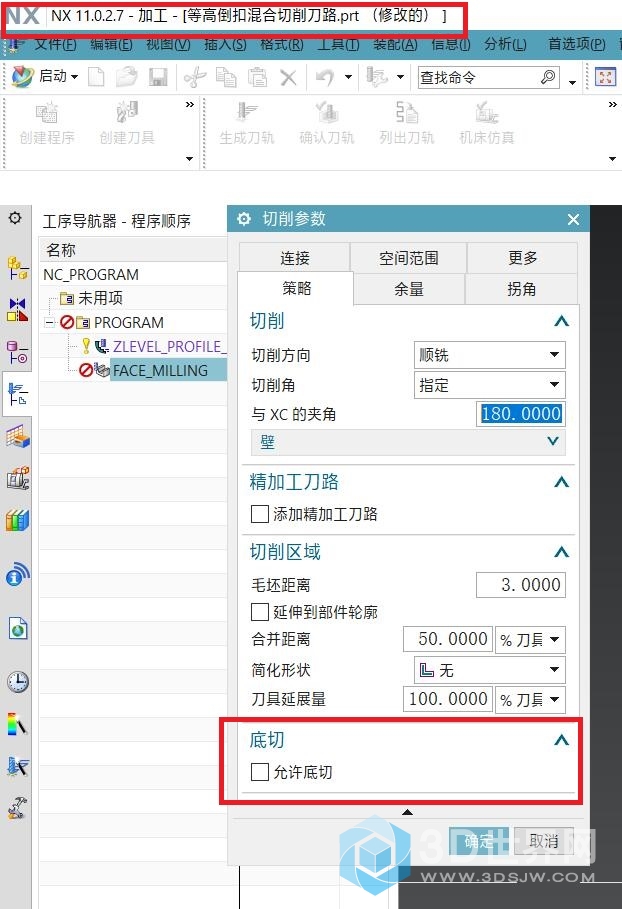622x909 pixels.
Task: Open the 首选项(P) menu
Action: [x=577, y=44]
